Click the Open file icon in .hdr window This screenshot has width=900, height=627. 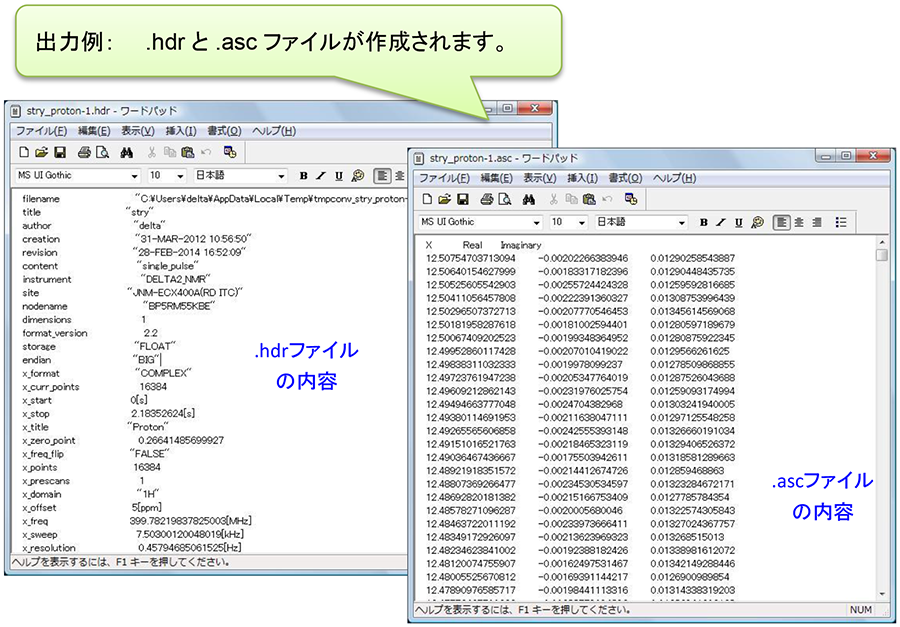(x=41, y=152)
